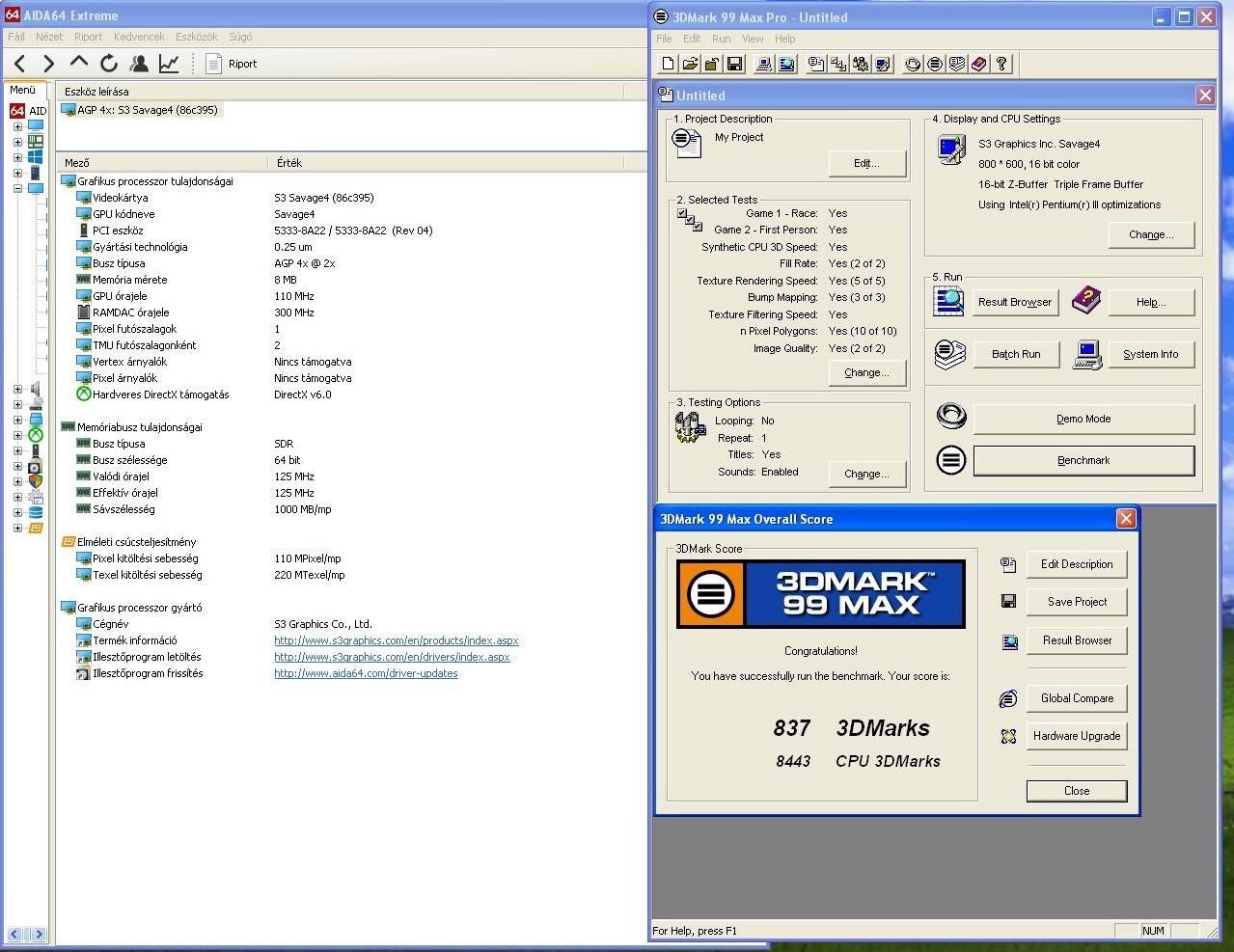
Task: Click Change... in Testing Options
Action: [x=866, y=474]
